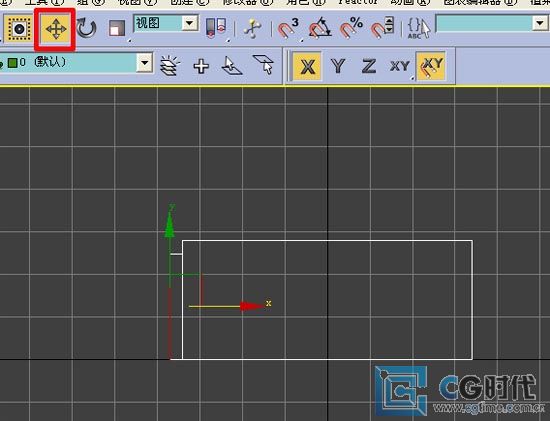Activate the Select and Scale tool
This screenshot has width=550, height=421.
pos(117,28)
